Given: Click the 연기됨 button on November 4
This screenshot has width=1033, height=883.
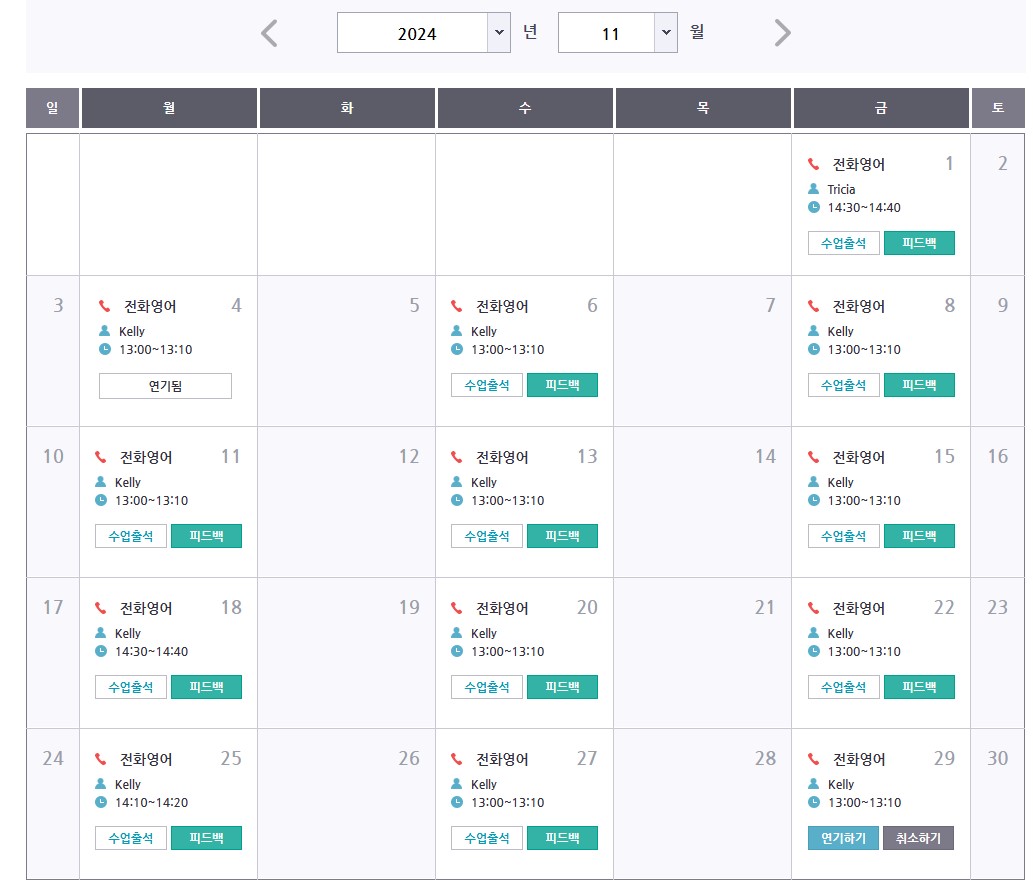Looking at the screenshot, I should (165, 386).
